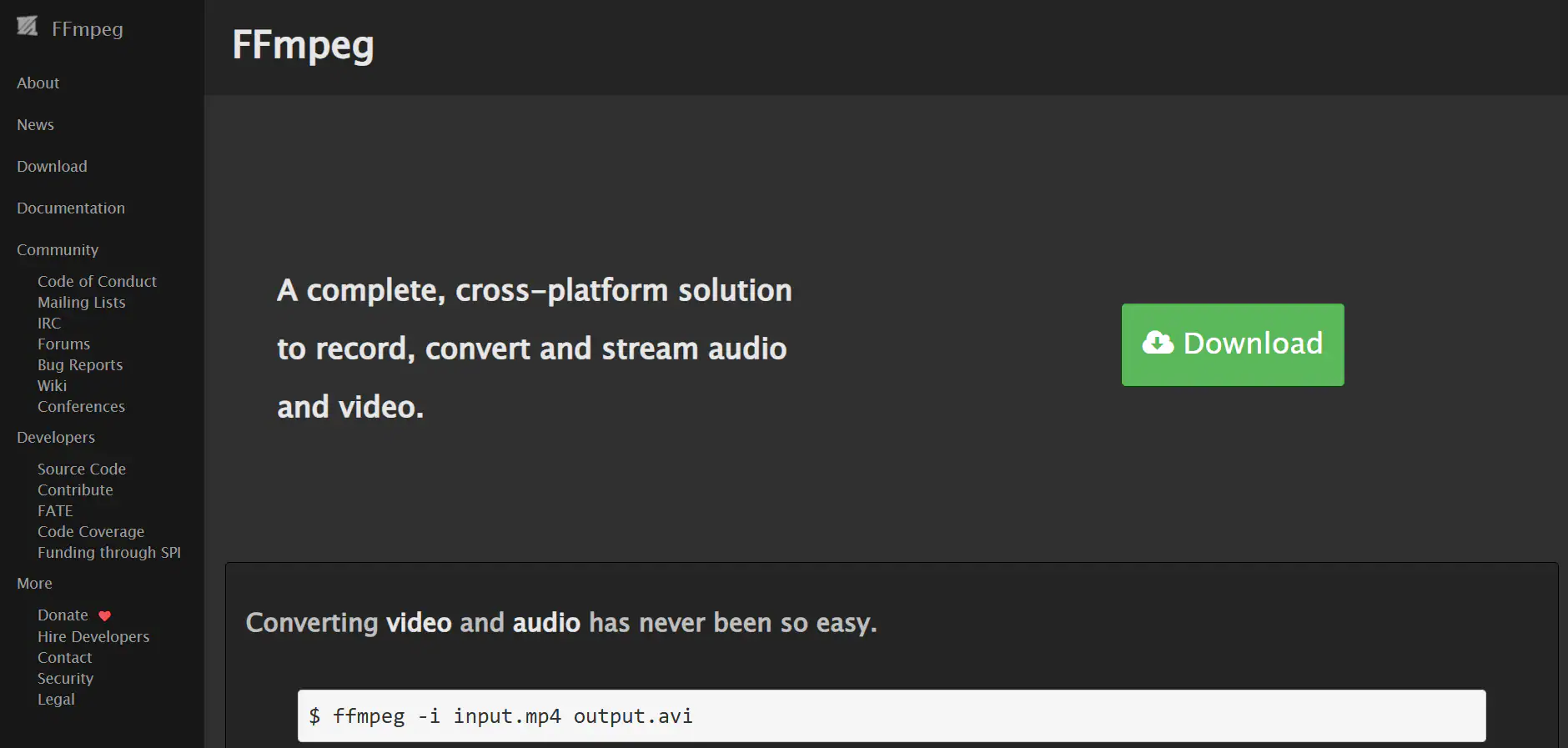
Task: Open the Code of Conduct link
Action: tap(97, 282)
